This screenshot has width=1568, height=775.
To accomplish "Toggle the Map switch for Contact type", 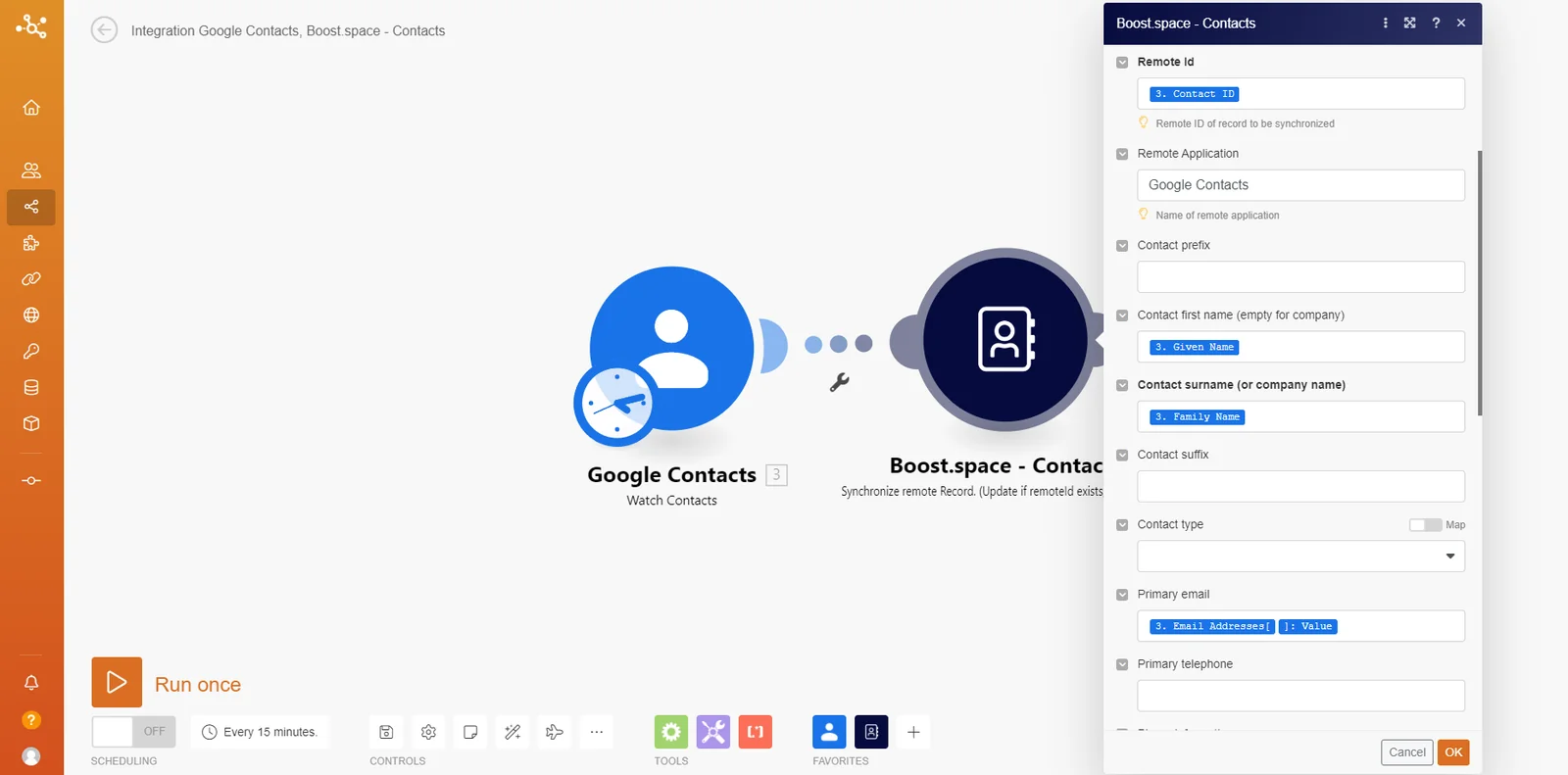I will click(x=1425, y=525).
